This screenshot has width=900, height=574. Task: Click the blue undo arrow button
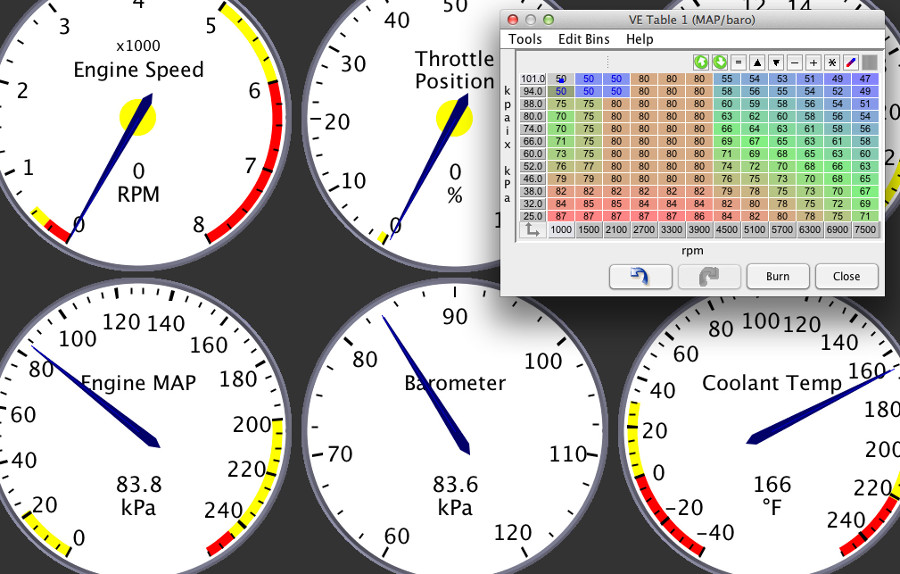640,276
